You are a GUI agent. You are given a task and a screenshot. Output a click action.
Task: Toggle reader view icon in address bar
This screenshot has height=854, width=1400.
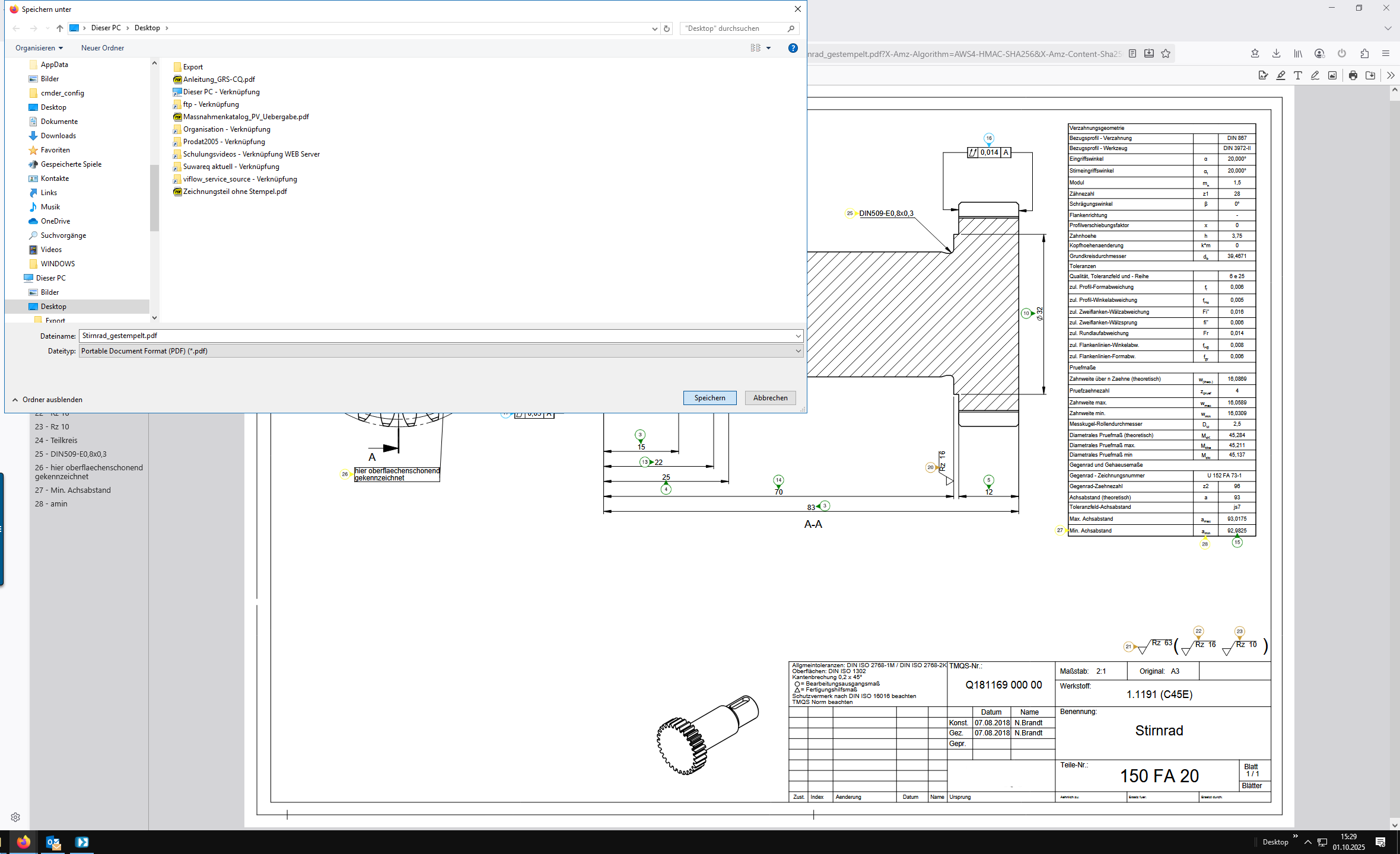[x=1132, y=53]
